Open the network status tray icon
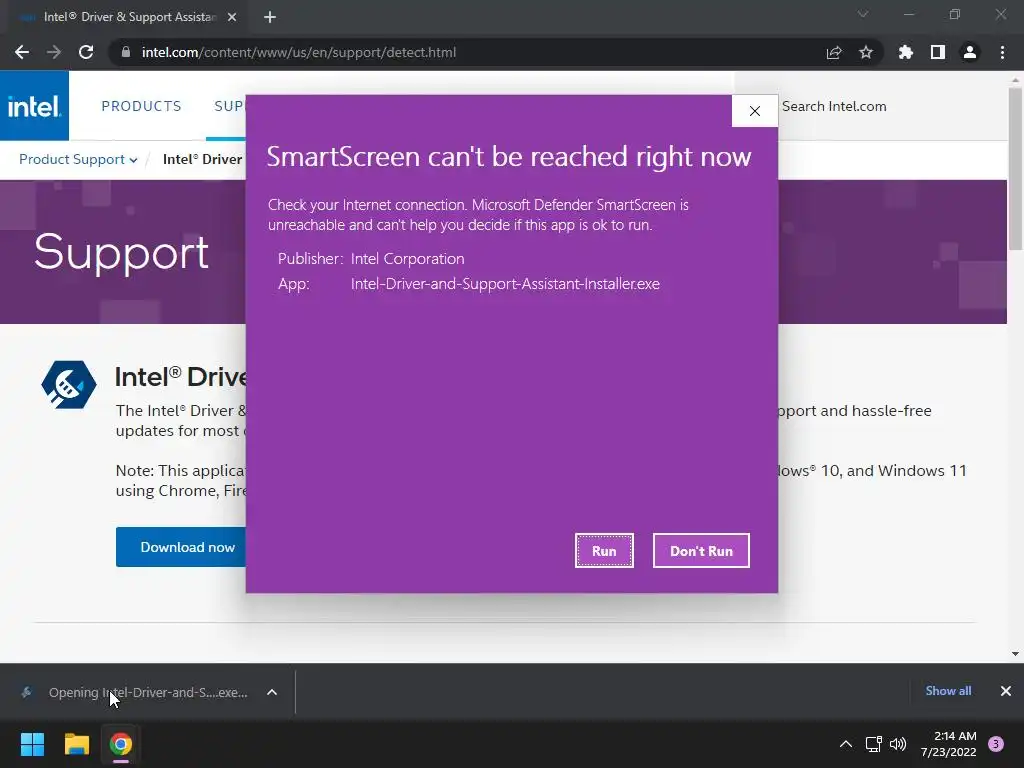This screenshot has width=1024, height=768. (x=873, y=744)
